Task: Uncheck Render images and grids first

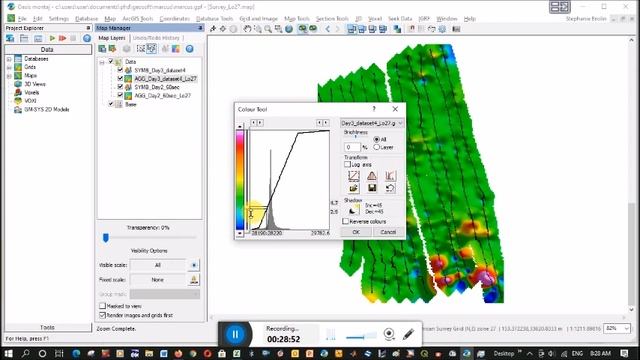Action: (x=102, y=315)
